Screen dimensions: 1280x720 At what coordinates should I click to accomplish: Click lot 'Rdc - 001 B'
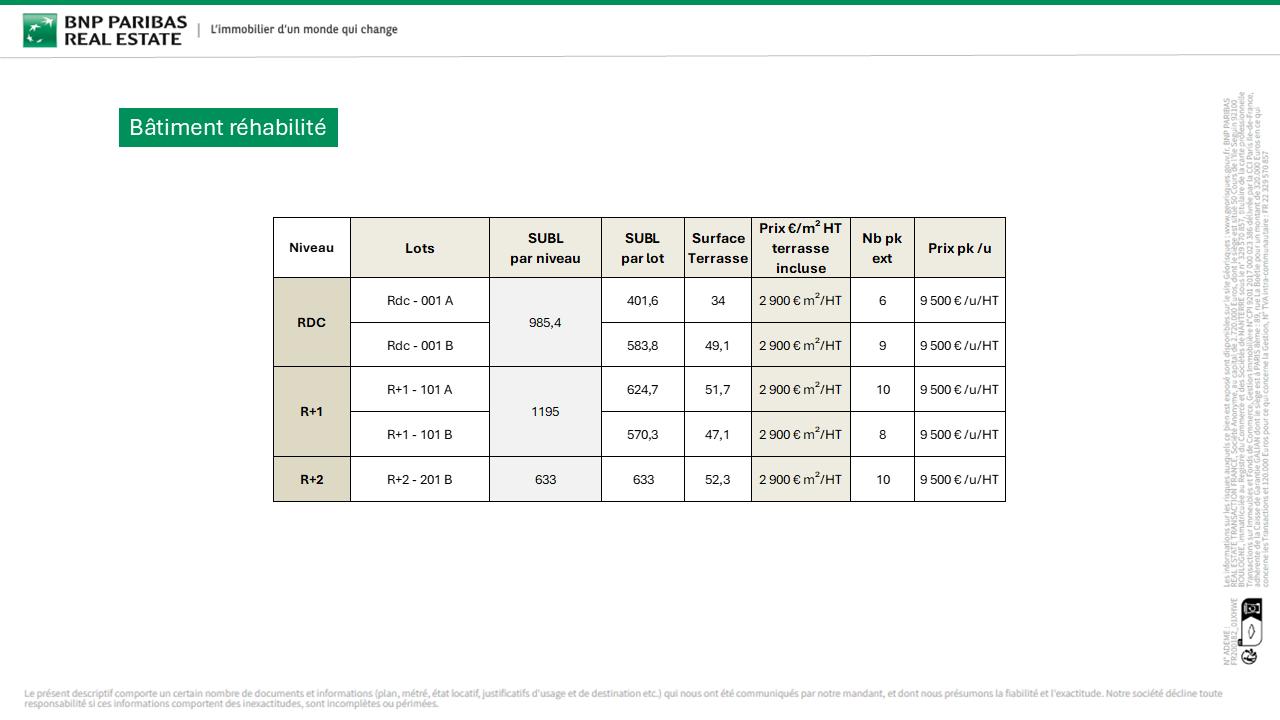(x=420, y=345)
